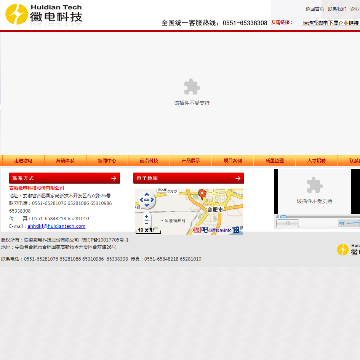Open the first tab of the orange navigation bar
360x360 pixels.
(23, 161)
